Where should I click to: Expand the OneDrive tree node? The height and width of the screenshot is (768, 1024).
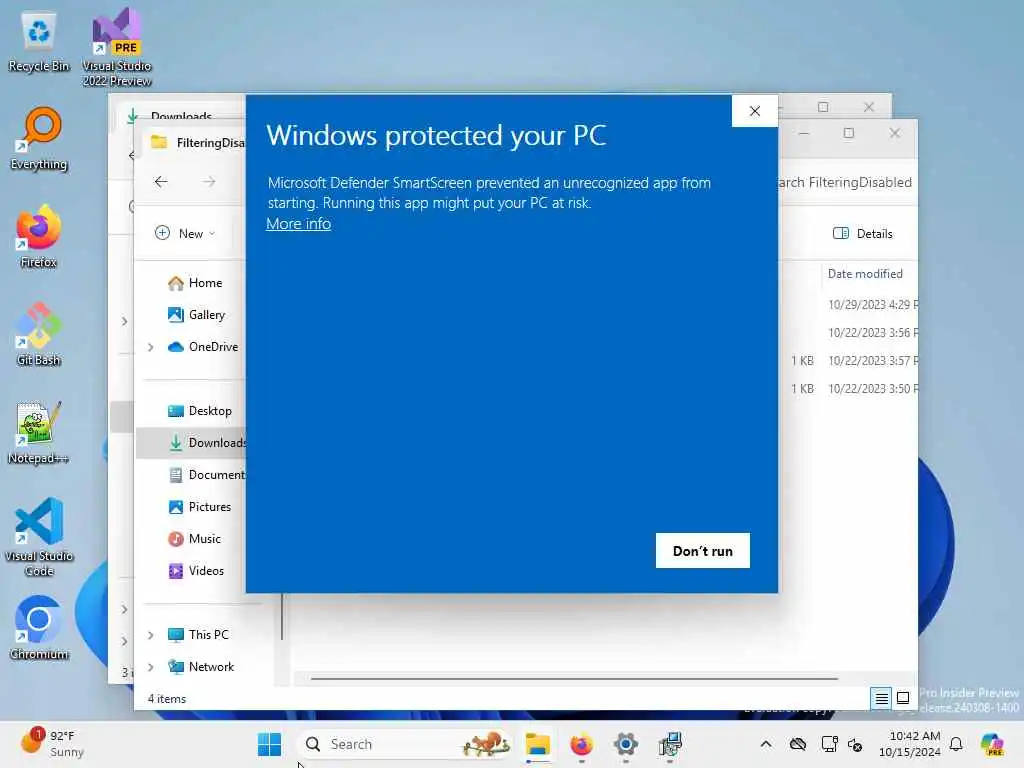[x=151, y=347]
